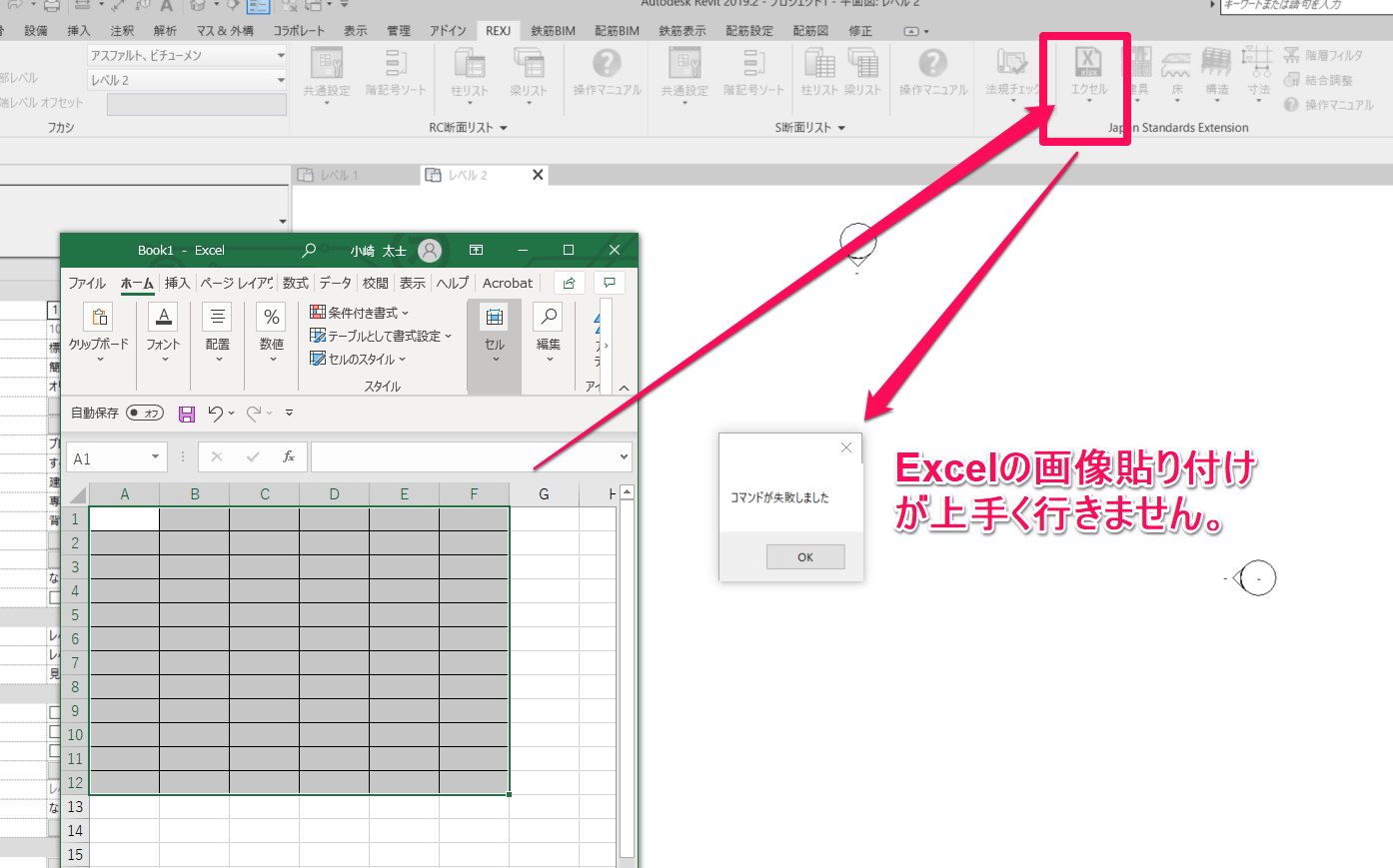Select Excel row 13 header
This screenshot has width=1393, height=868.
click(75, 807)
